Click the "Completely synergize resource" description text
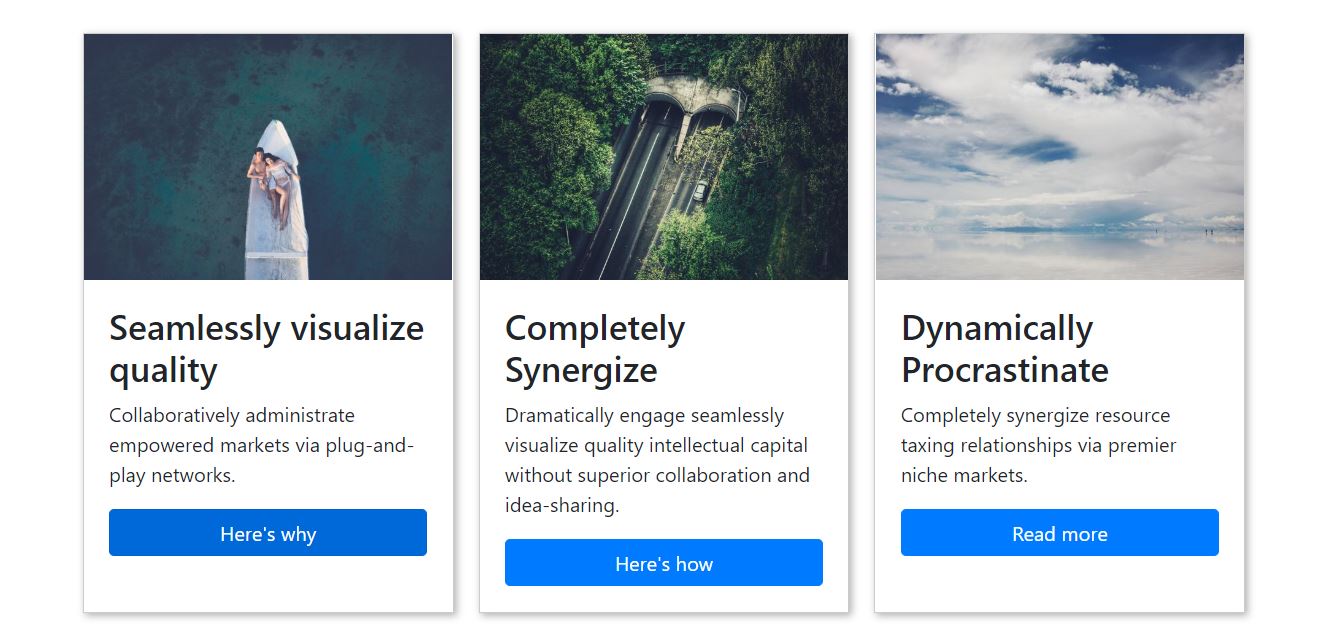 point(1039,445)
